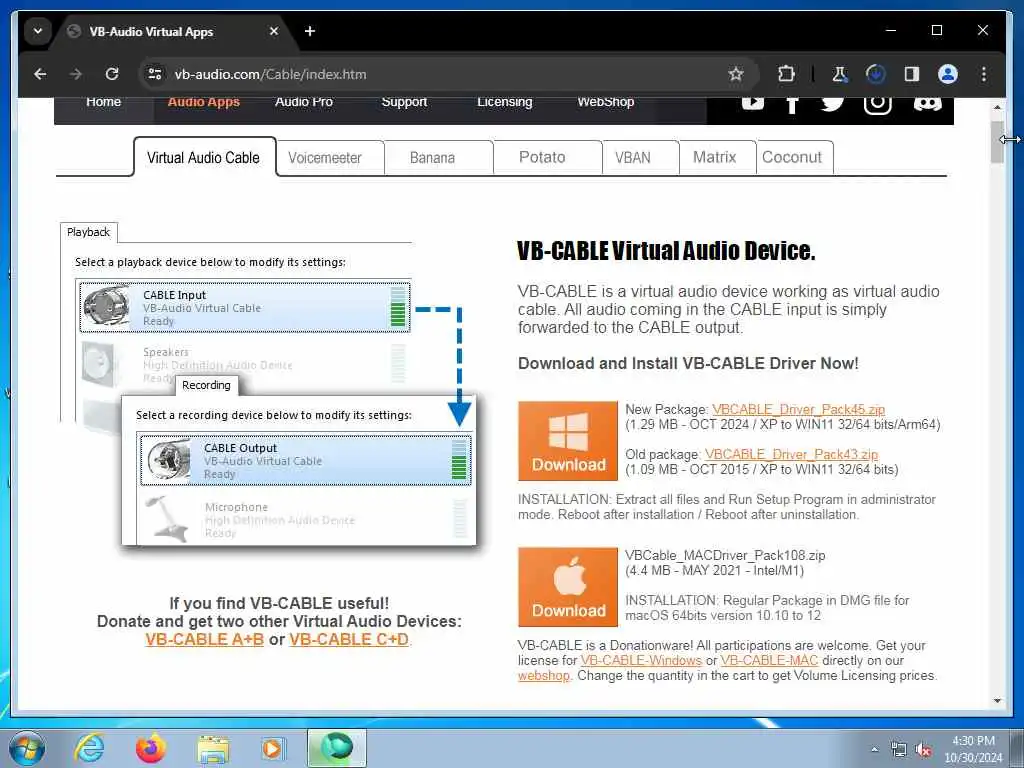Click the Recording tab in the illustration

pos(206,385)
